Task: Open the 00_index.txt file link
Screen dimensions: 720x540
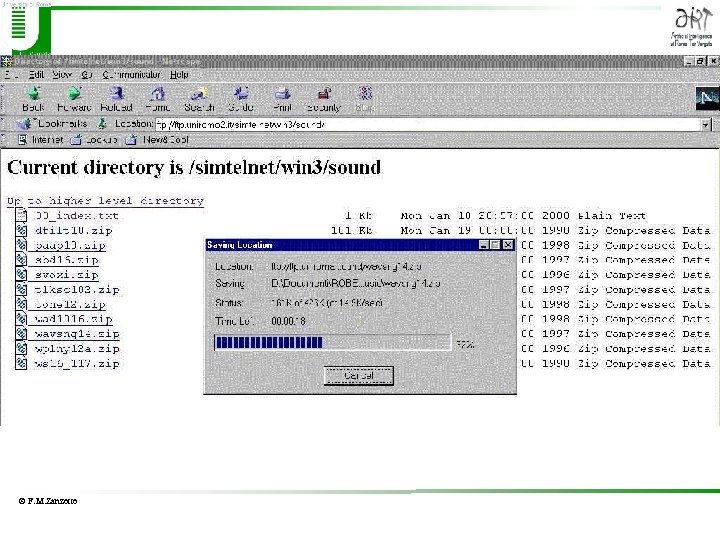Action: pos(77,215)
